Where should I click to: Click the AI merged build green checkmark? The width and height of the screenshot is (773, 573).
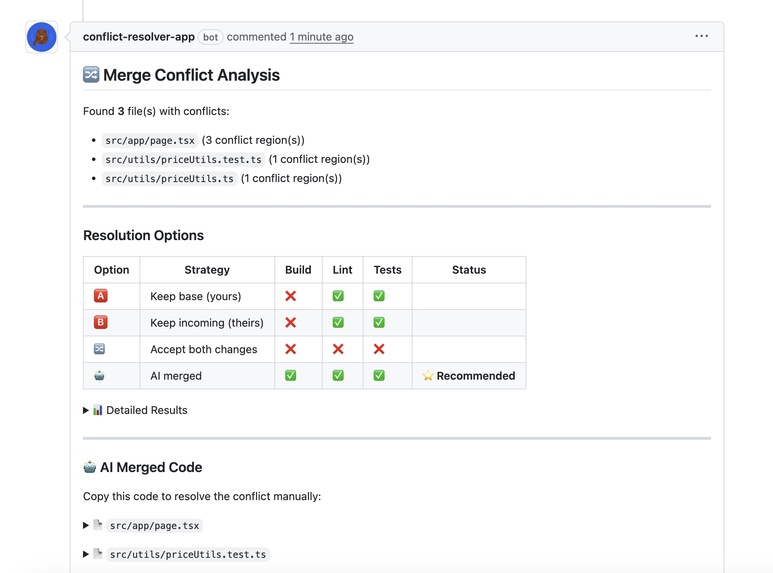[x=291, y=376]
